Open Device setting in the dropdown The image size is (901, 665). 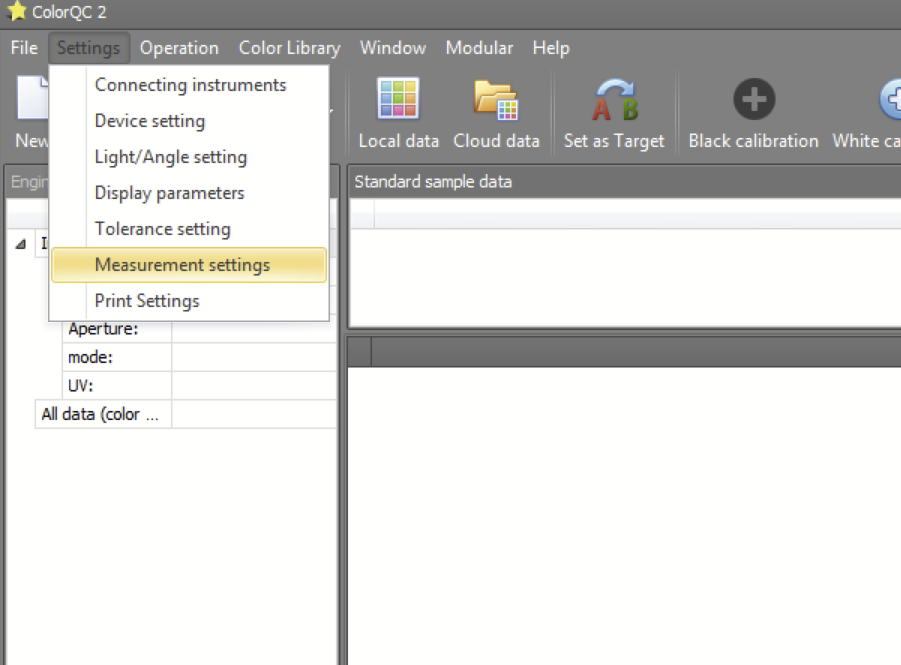coord(150,121)
